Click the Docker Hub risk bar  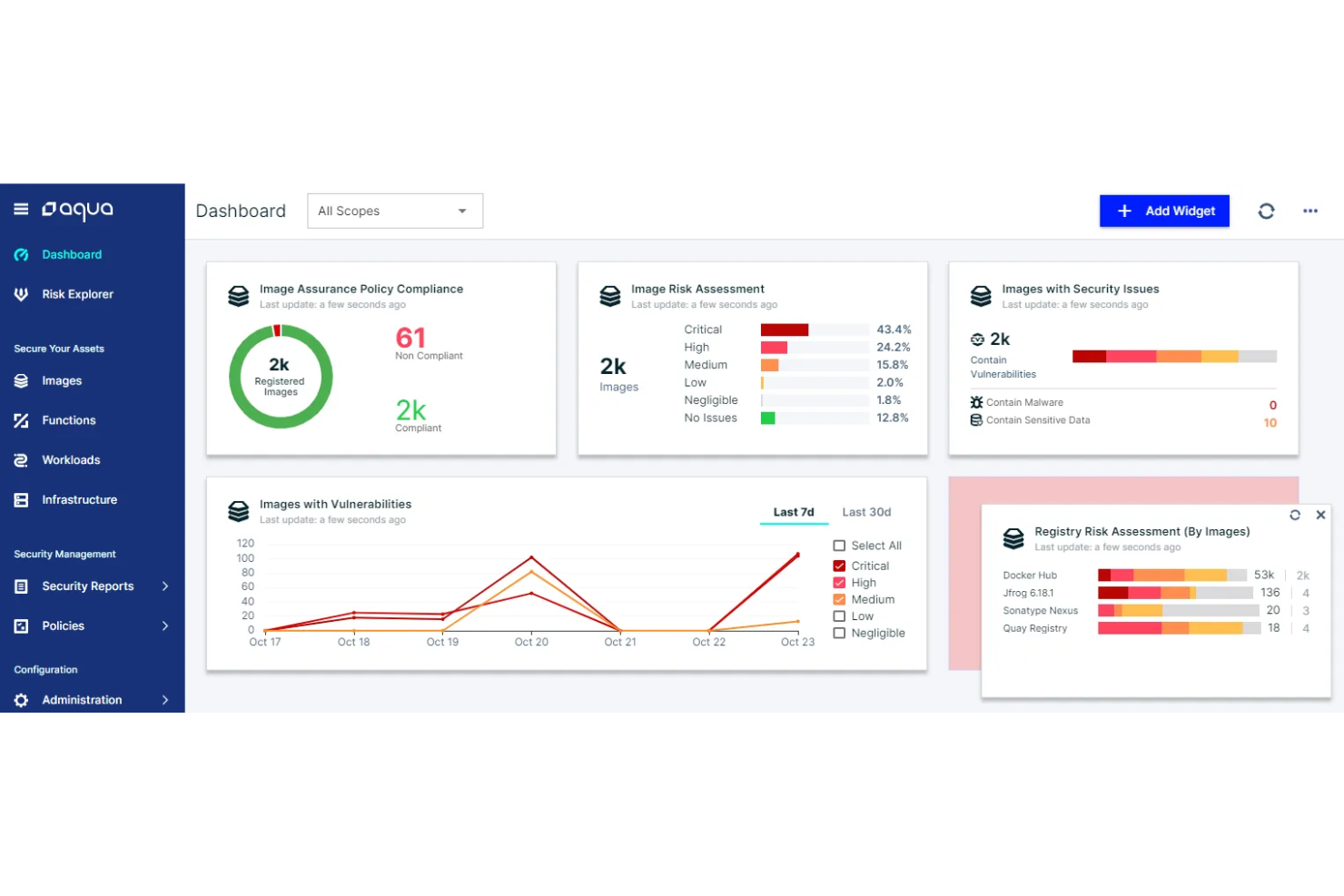tap(1172, 575)
